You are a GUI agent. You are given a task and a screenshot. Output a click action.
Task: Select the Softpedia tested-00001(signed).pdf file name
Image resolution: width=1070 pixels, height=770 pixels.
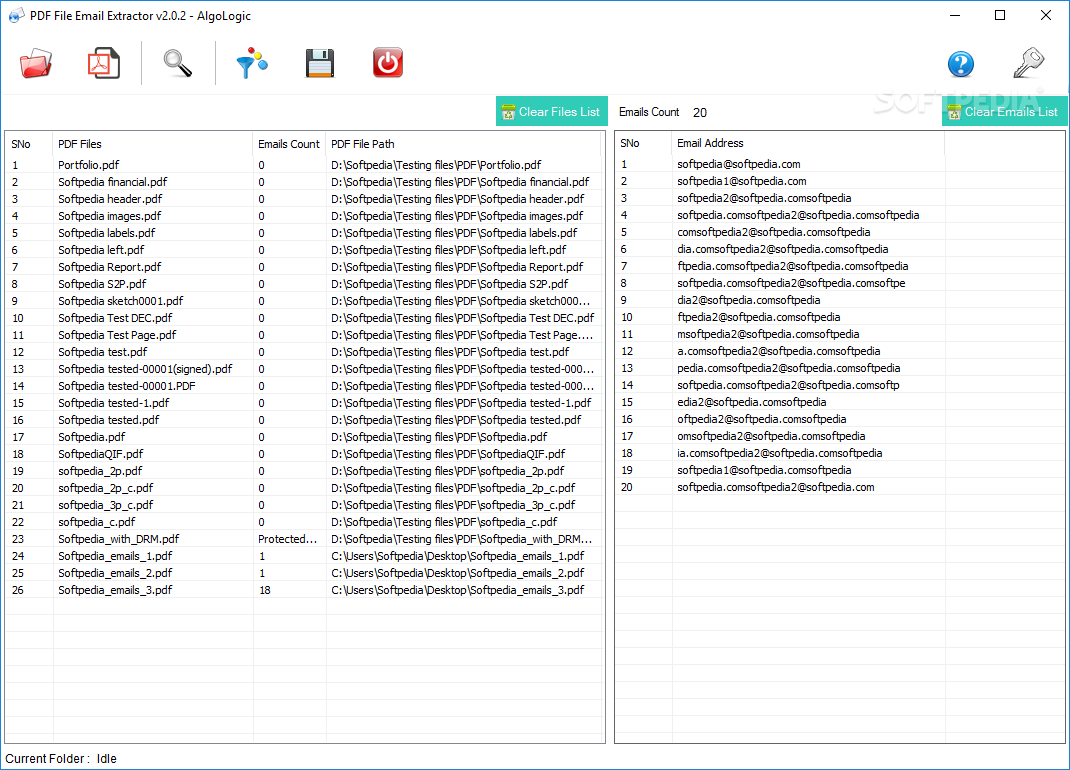[145, 369]
